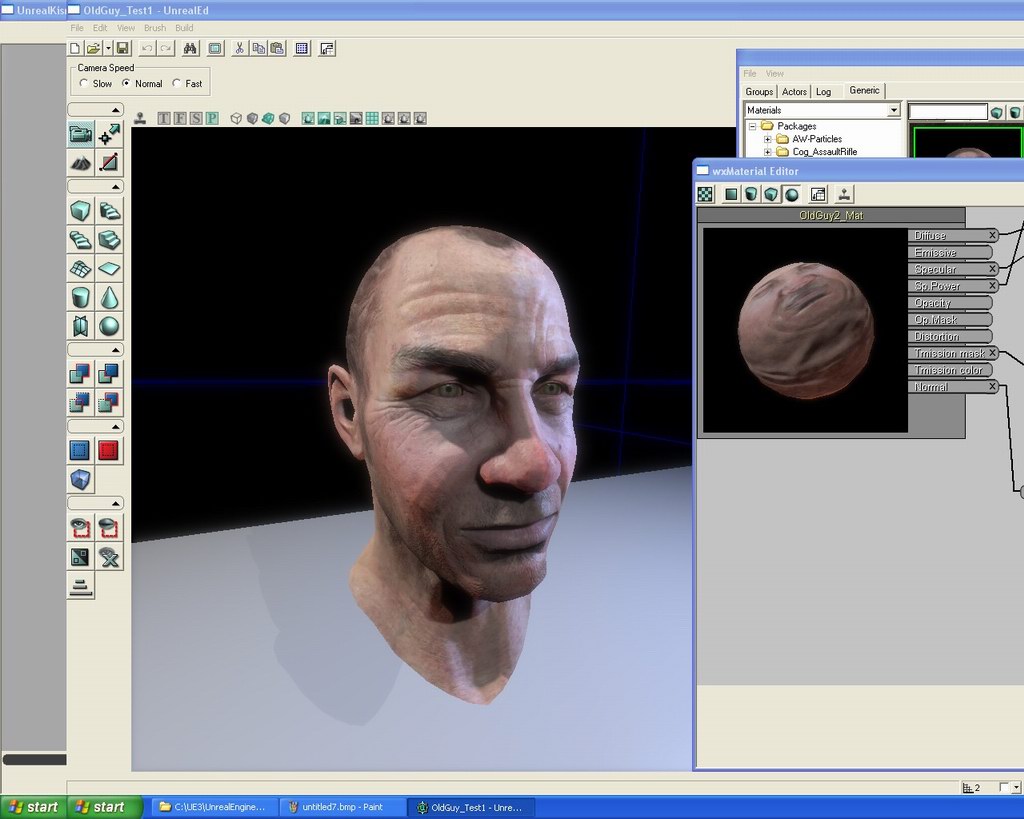
Task: Set camera speed to Slow
Action: point(84,84)
